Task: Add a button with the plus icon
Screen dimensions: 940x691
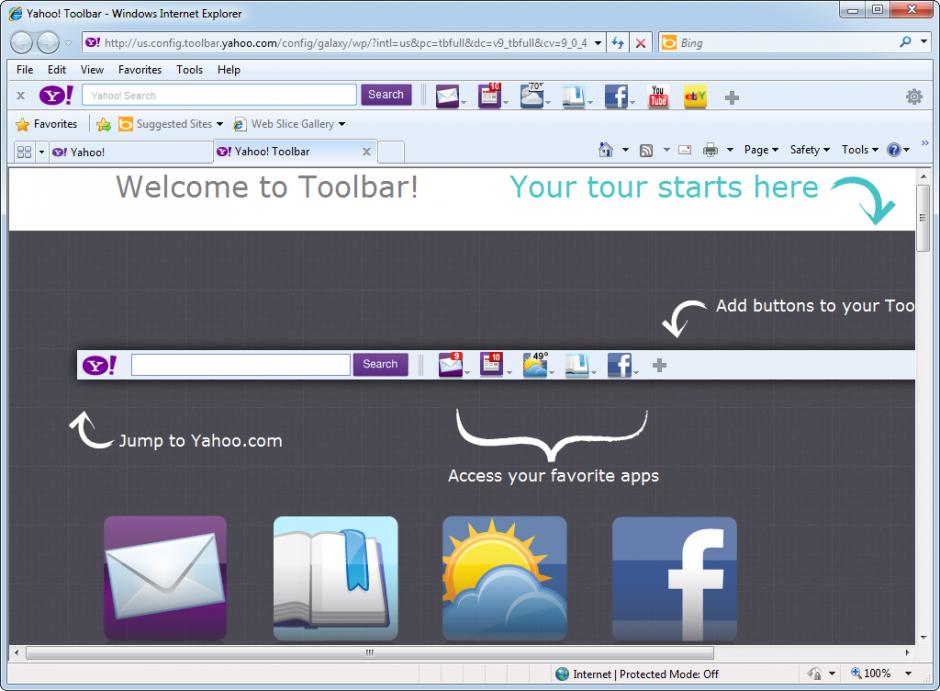Action: tap(731, 97)
